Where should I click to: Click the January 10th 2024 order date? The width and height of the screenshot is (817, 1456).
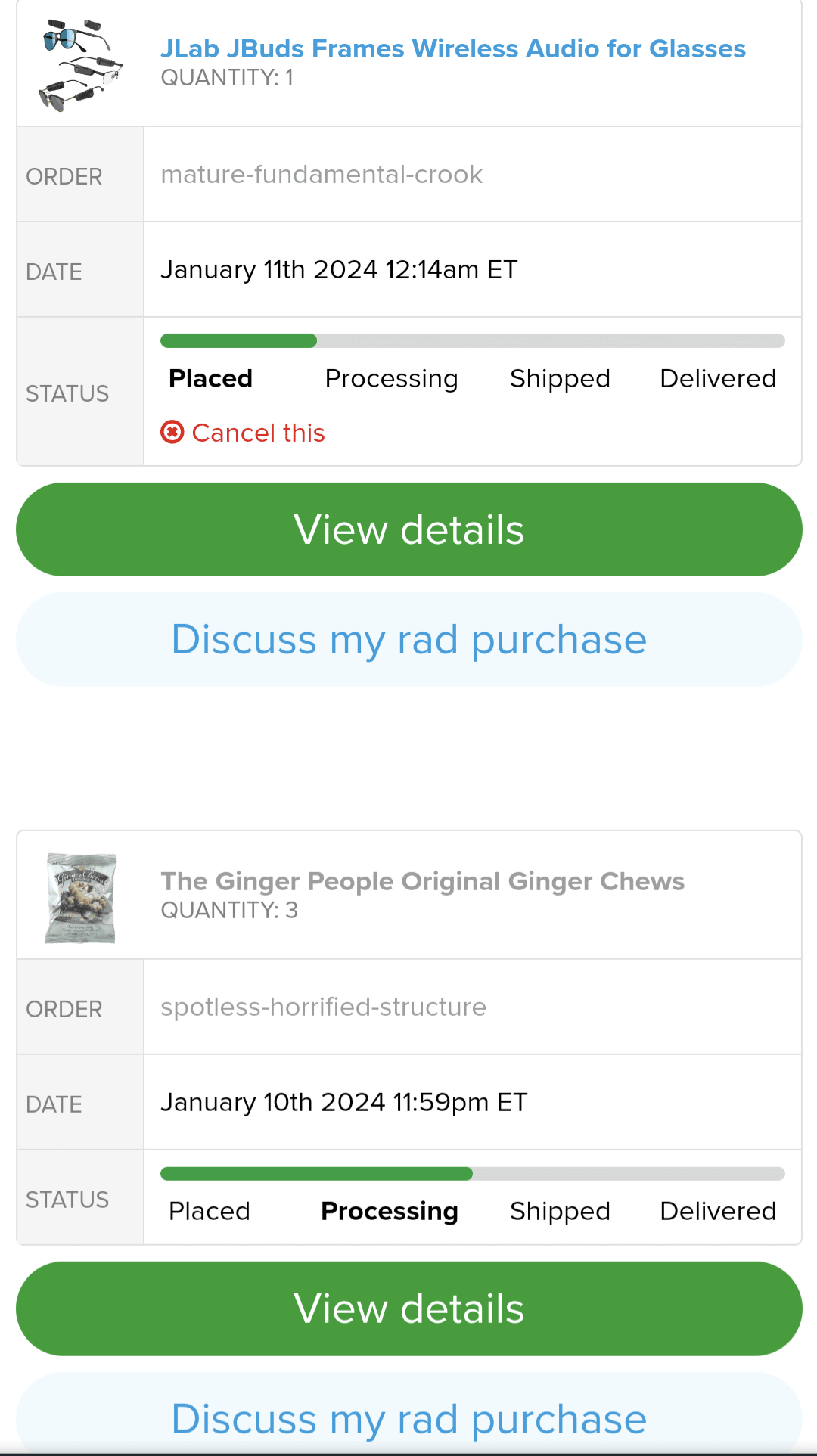[x=343, y=1103]
